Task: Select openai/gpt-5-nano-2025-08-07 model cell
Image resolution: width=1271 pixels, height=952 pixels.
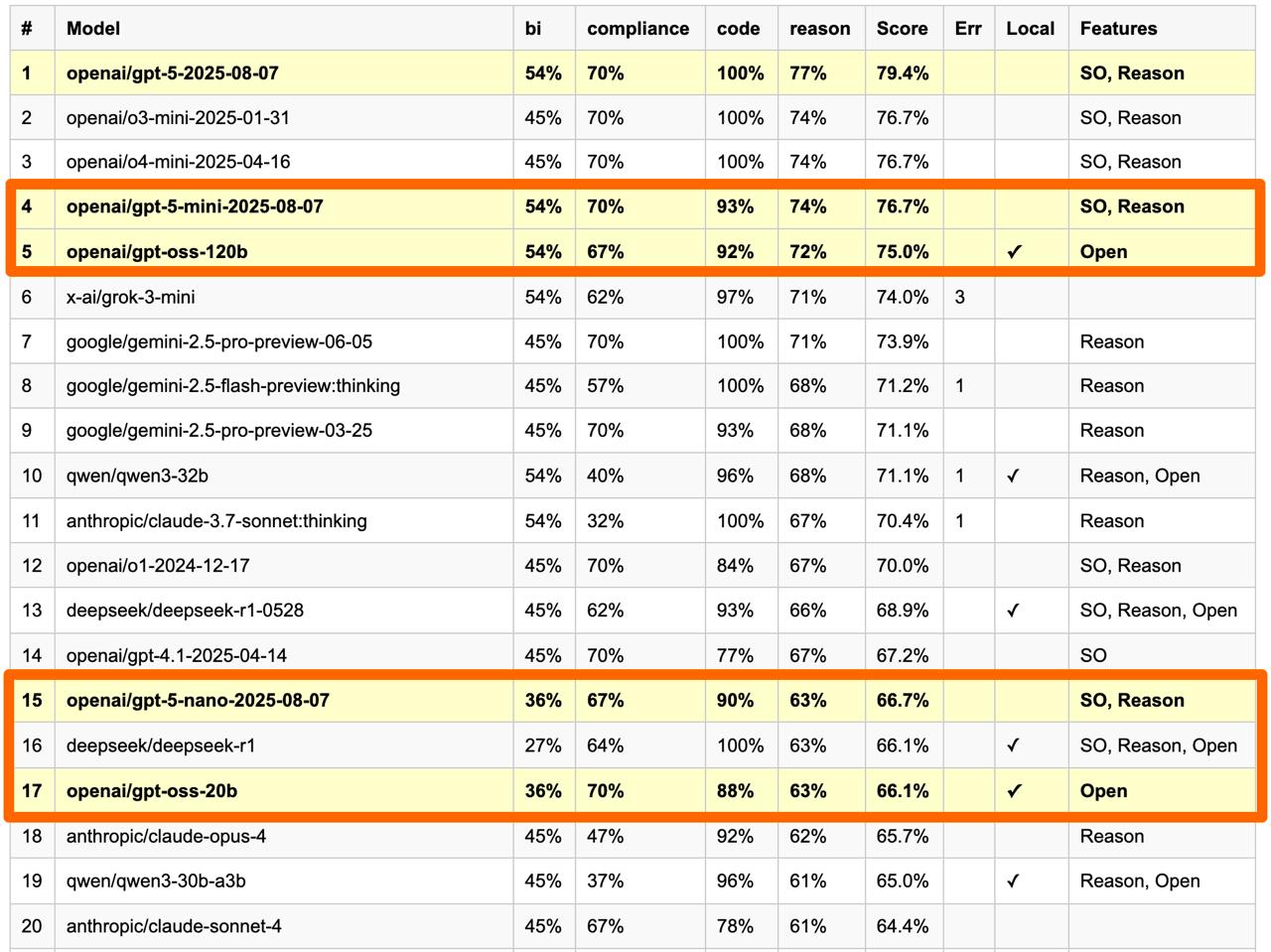Action: point(284,701)
